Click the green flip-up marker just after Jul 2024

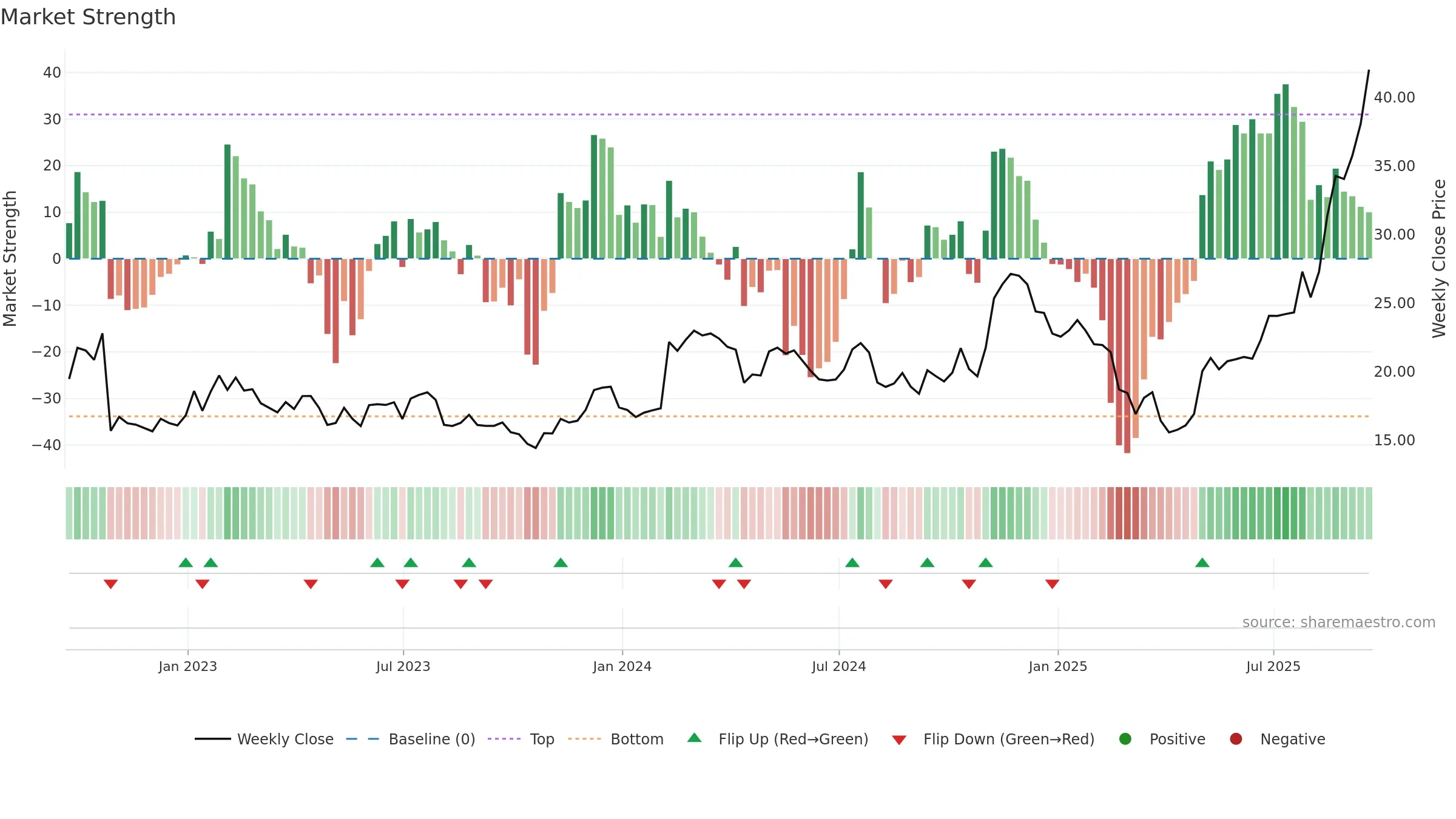[852, 562]
